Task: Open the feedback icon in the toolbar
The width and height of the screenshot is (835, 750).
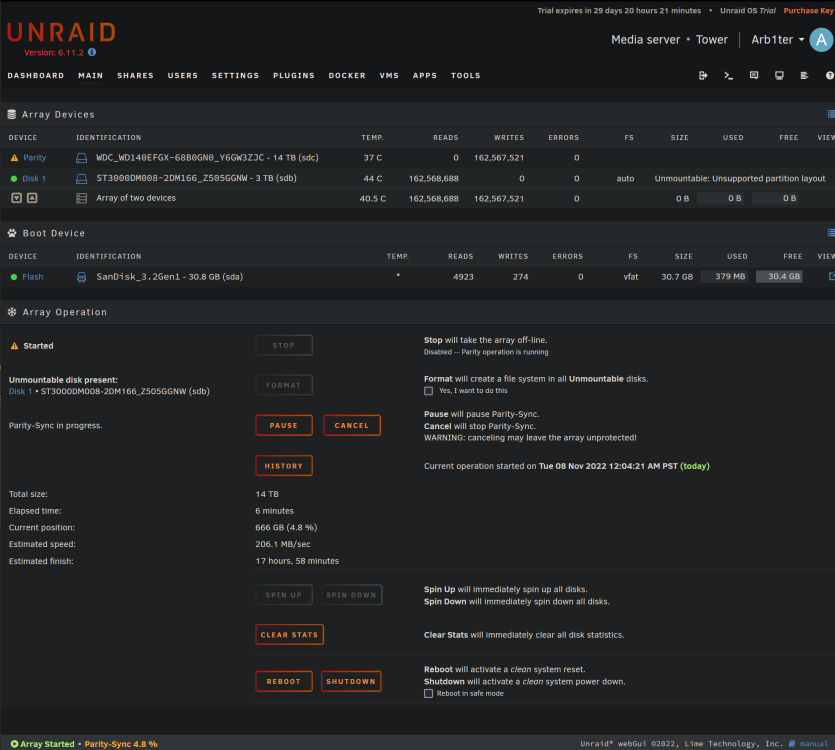Action: [754, 75]
